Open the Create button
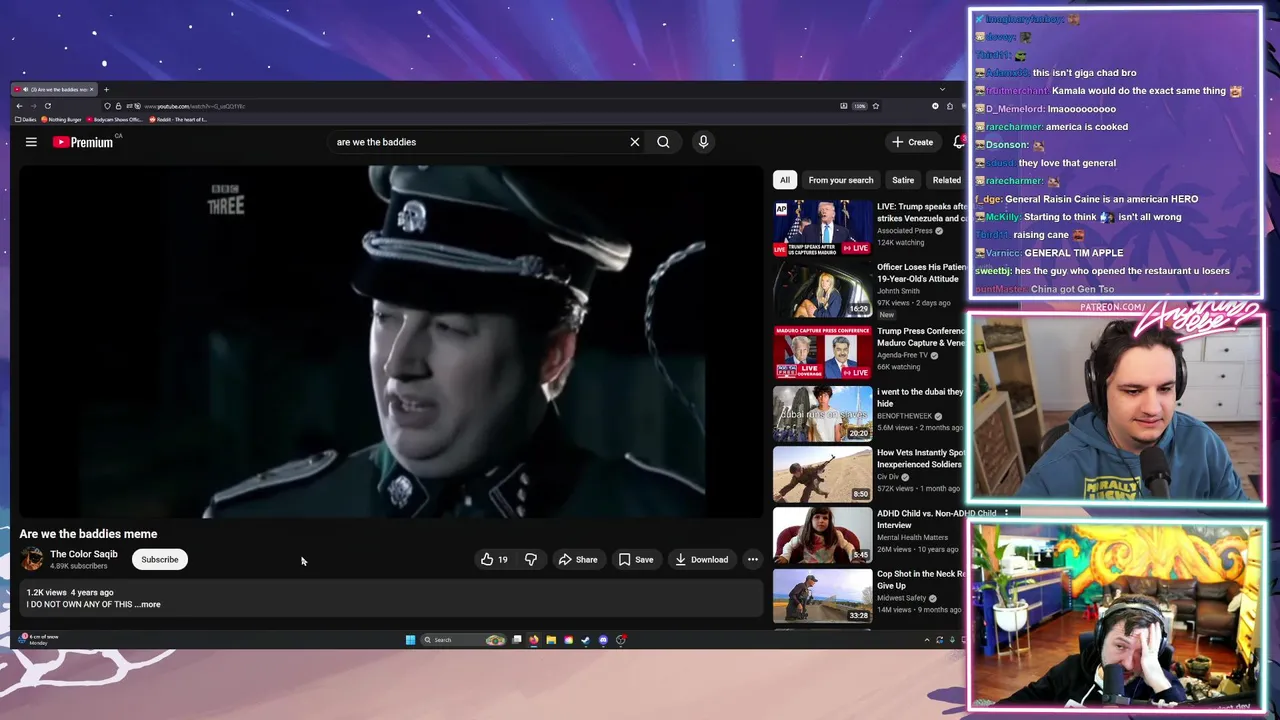The height and width of the screenshot is (720, 1280). point(913,142)
